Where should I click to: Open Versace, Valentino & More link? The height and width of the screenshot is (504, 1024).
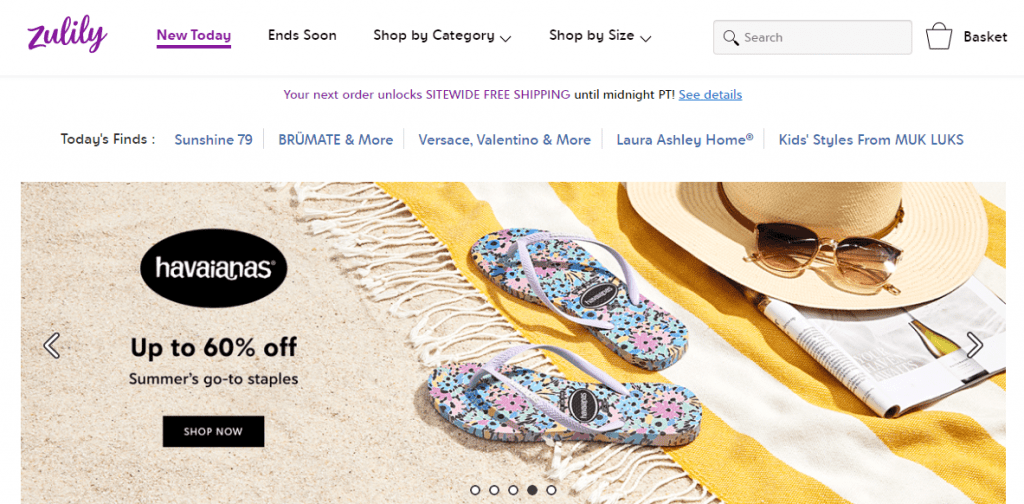pyautogui.click(x=504, y=140)
